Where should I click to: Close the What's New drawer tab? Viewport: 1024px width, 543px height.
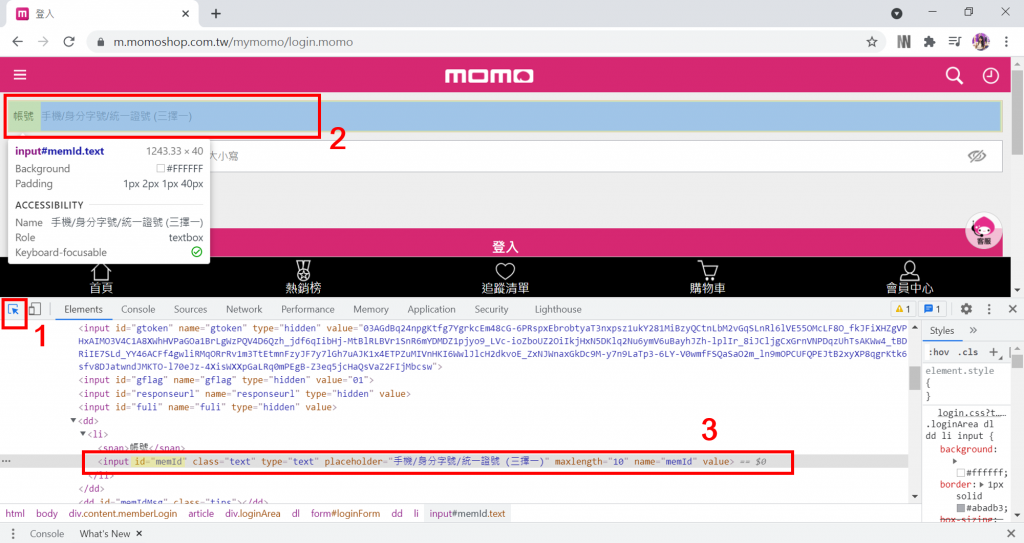click(139, 534)
